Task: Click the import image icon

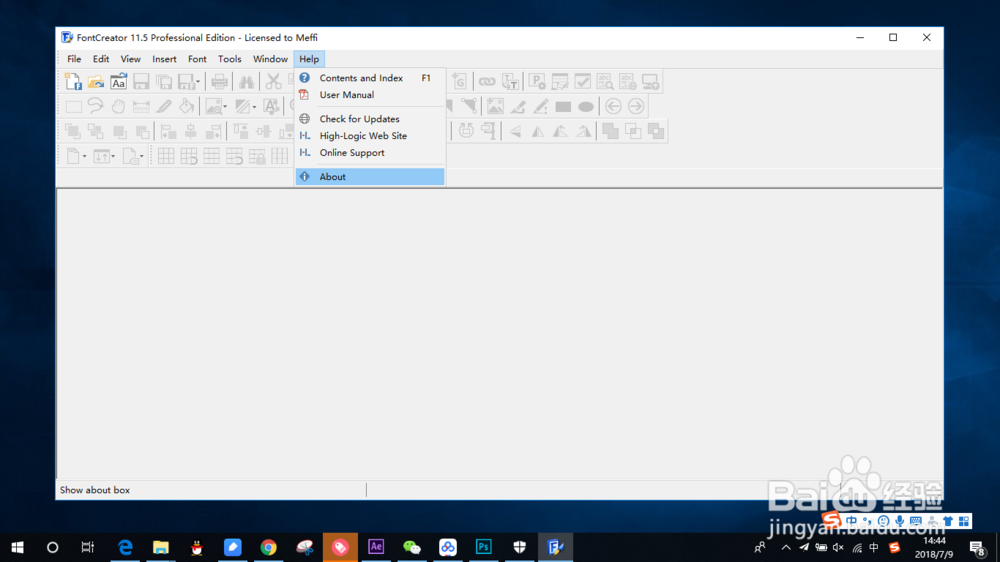Action: coord(495,107)
